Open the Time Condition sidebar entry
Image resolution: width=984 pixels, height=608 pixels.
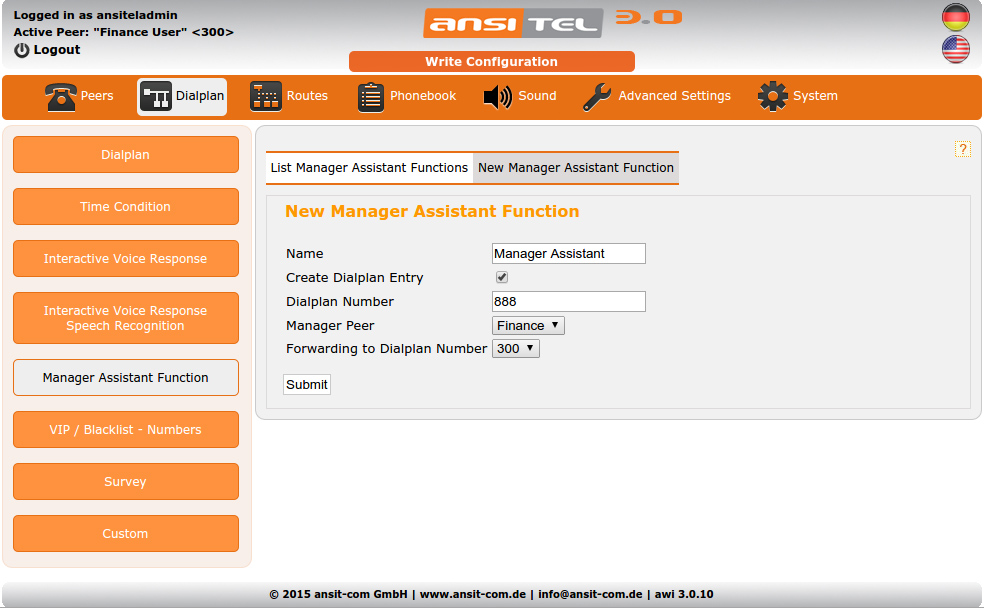coord(125,206)
